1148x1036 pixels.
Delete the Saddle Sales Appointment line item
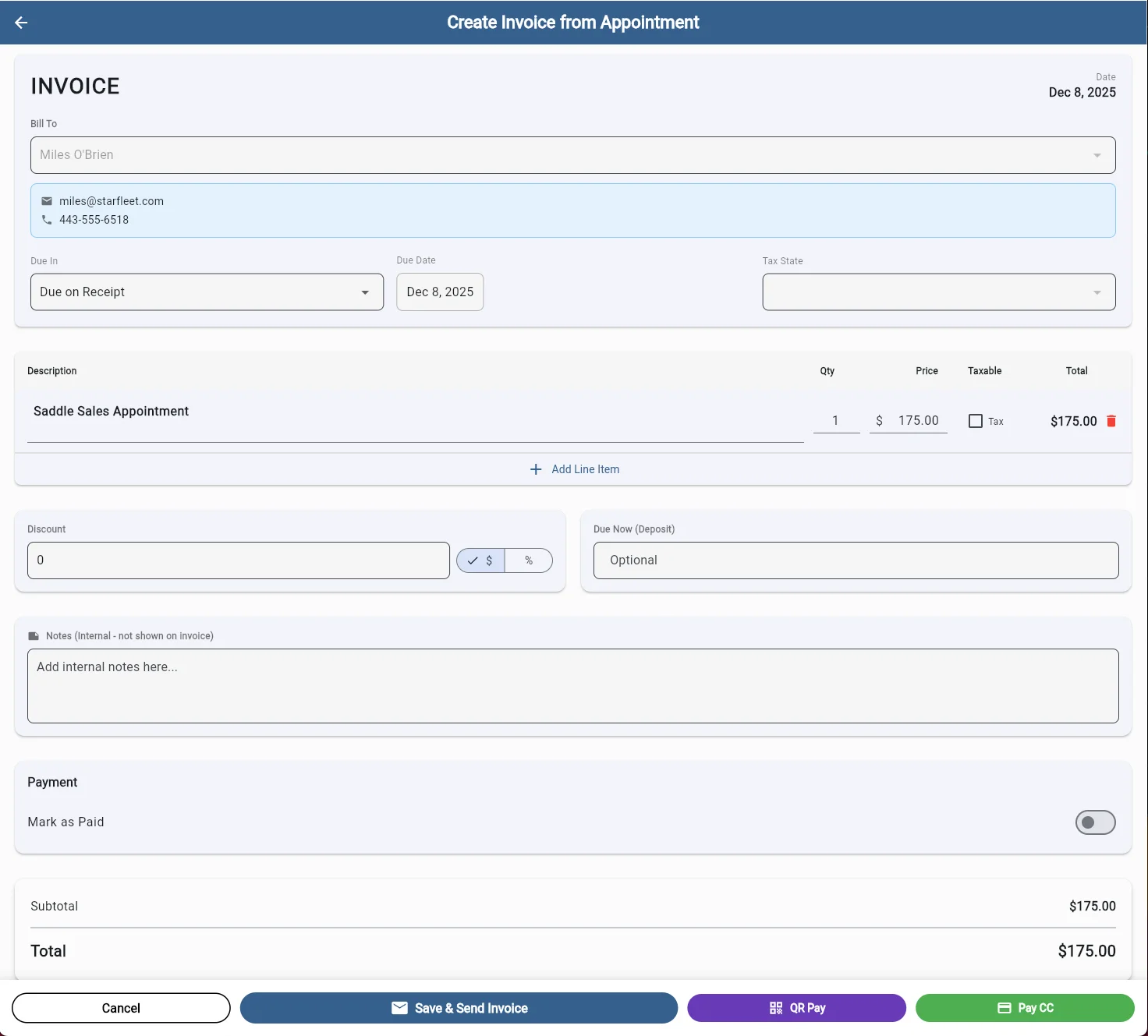(x=1112, y=420)
